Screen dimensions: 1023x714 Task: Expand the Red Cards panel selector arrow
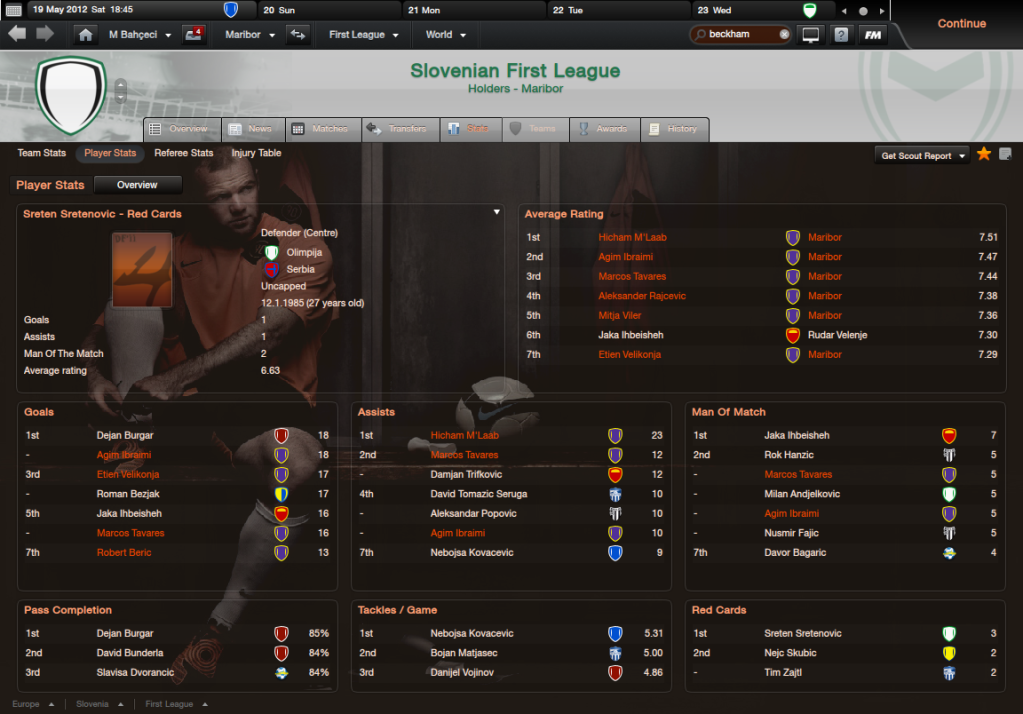click(496, 212)
